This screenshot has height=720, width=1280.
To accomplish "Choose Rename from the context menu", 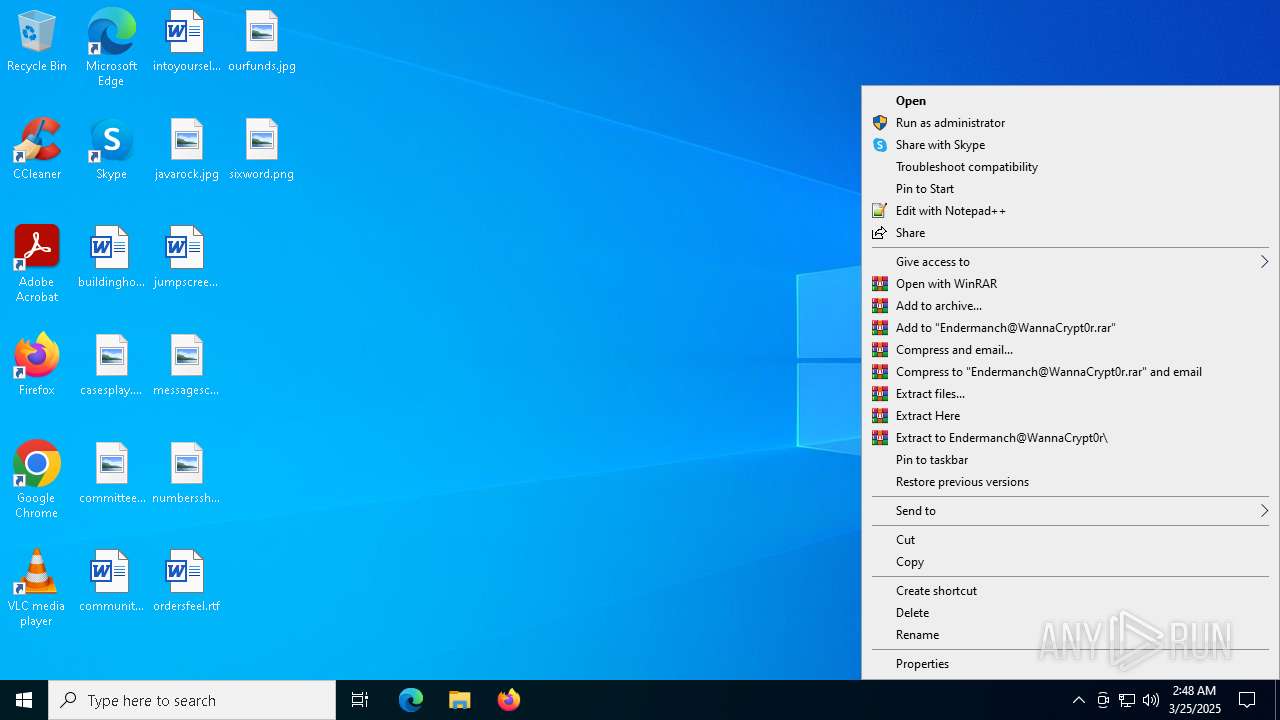I will click(x=1070, y=635).
